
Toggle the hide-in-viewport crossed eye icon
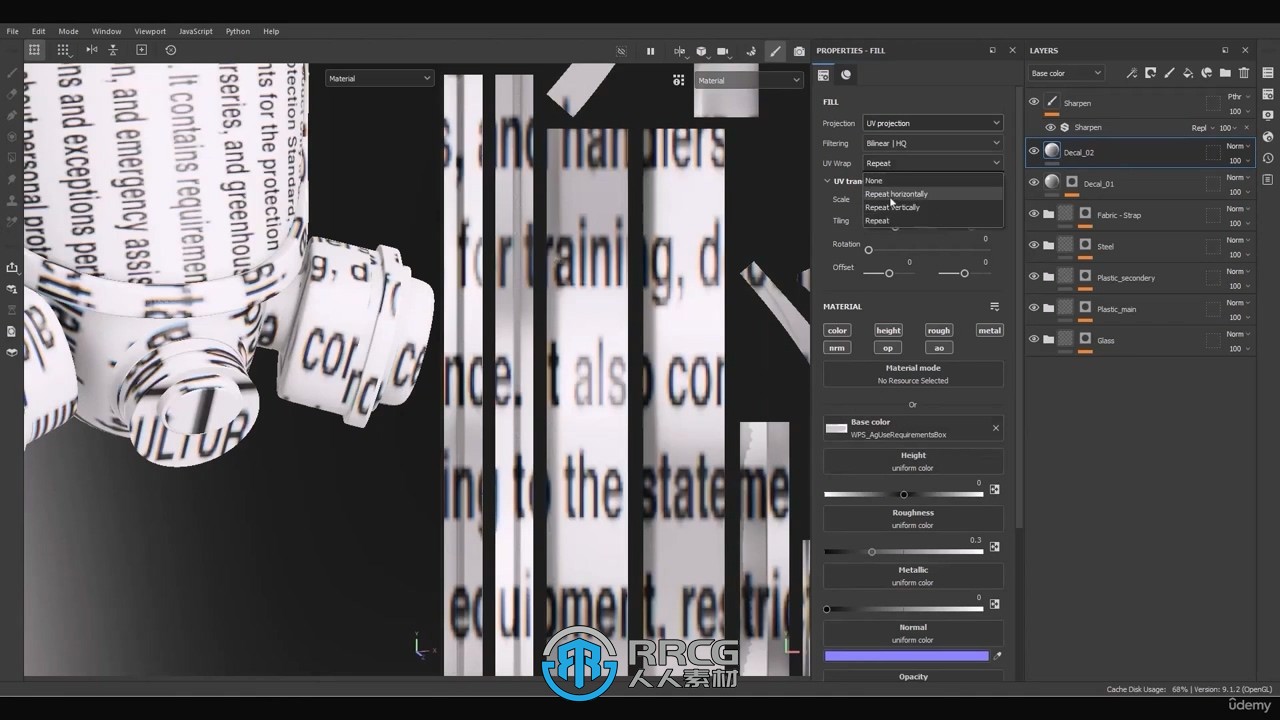(621, 51)
